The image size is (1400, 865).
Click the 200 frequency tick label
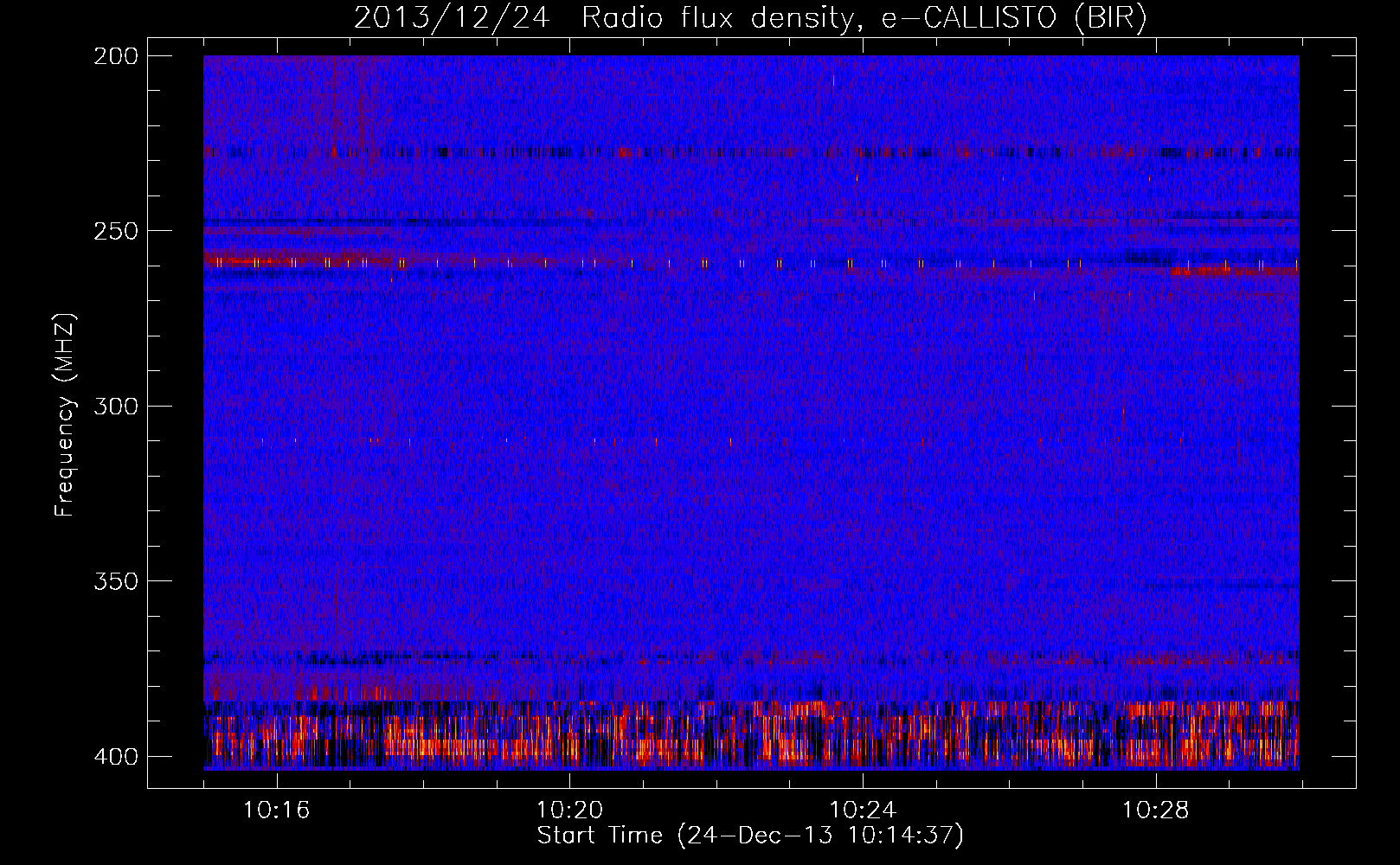coord(115,56)
